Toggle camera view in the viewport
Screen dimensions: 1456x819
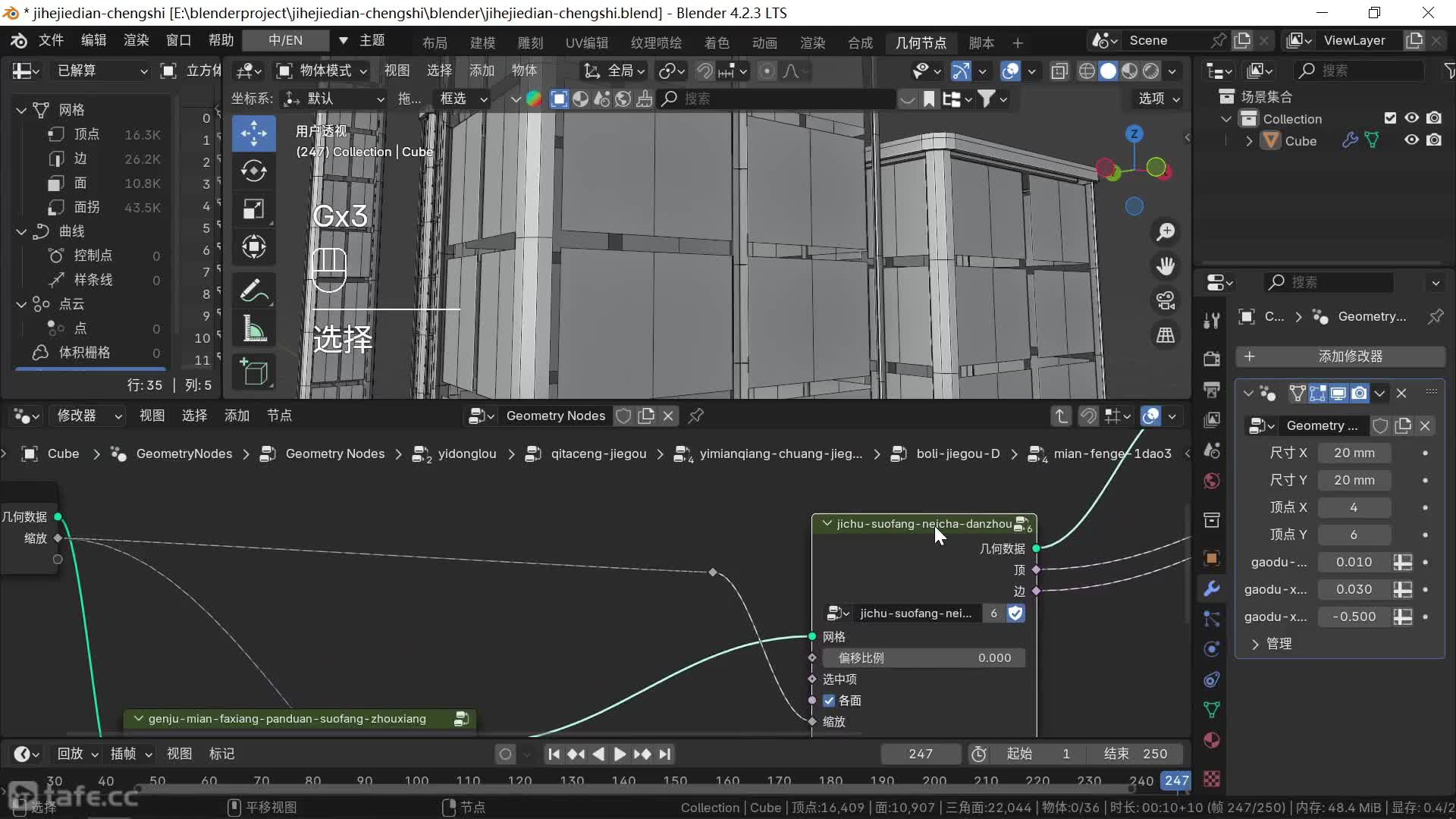coord(1166,300)
